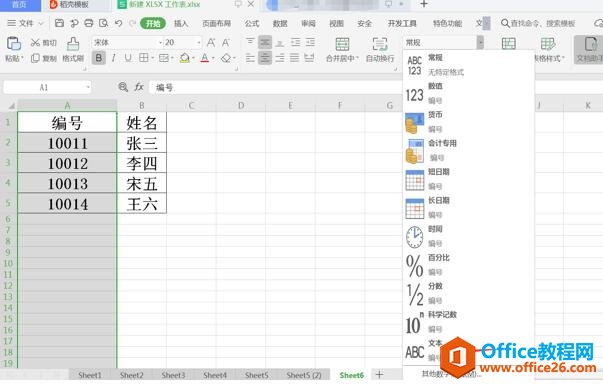Toggle 自动换行 wrap text

coord(380,49)
